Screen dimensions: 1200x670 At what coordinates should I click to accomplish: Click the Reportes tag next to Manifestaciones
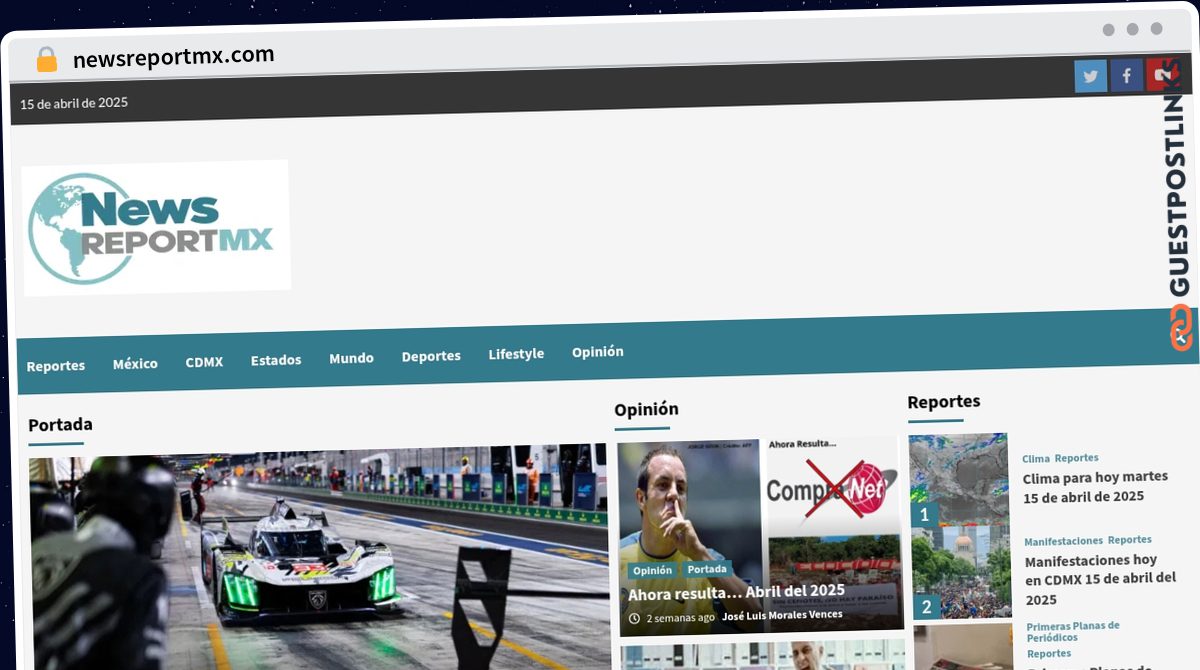point(1129,540)
